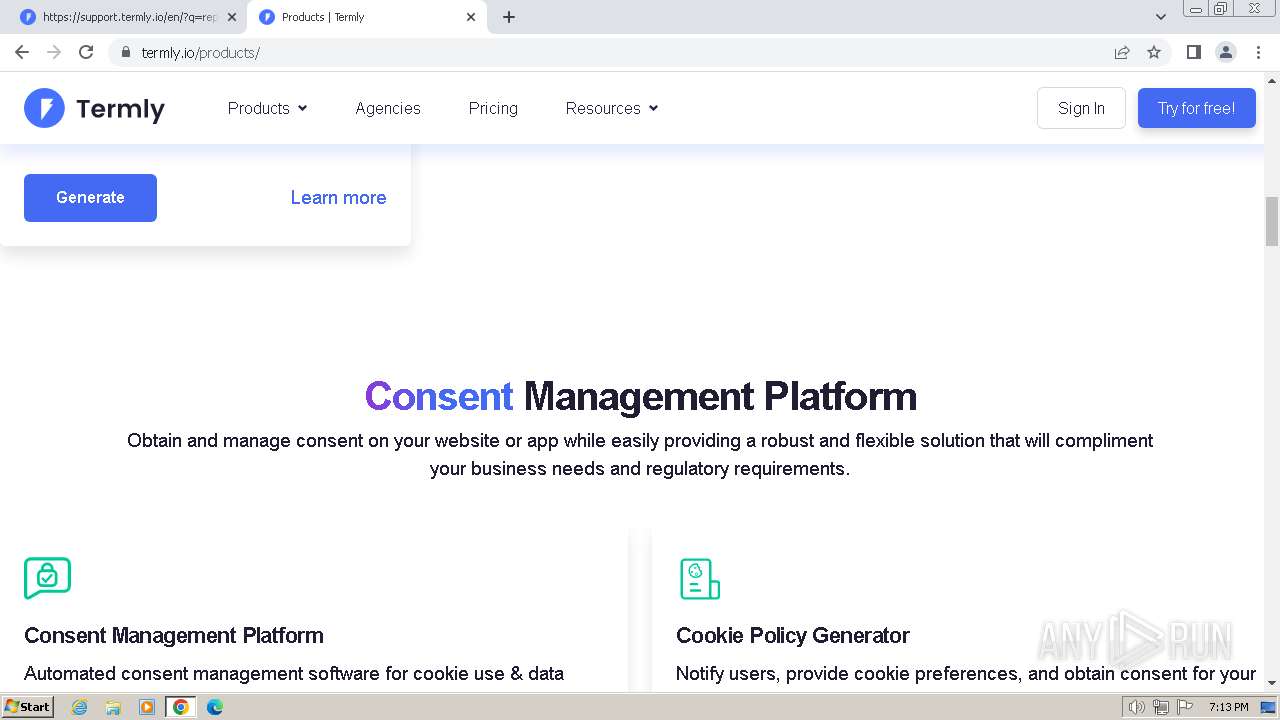Open the Windows Start menu

click(x=28, y=707)
